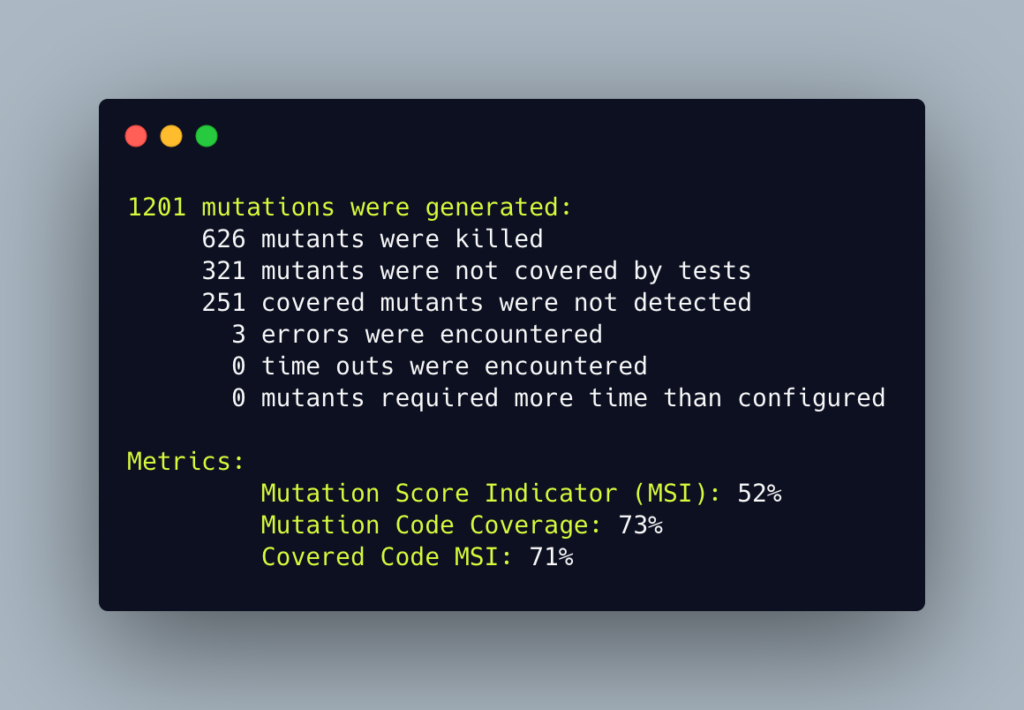Viewport: 1024px width, 710px height.
Task: Click the number 626 of killed mutants
Action: pyautogui.click(x=223, y=239)
